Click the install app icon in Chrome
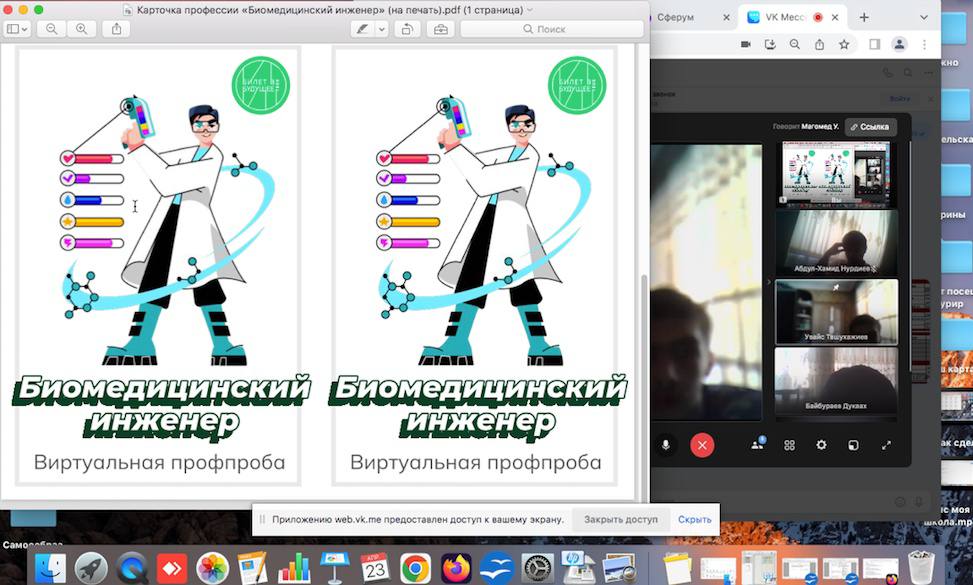This screenshot has height=585, width=973. [x=770, y=44]
